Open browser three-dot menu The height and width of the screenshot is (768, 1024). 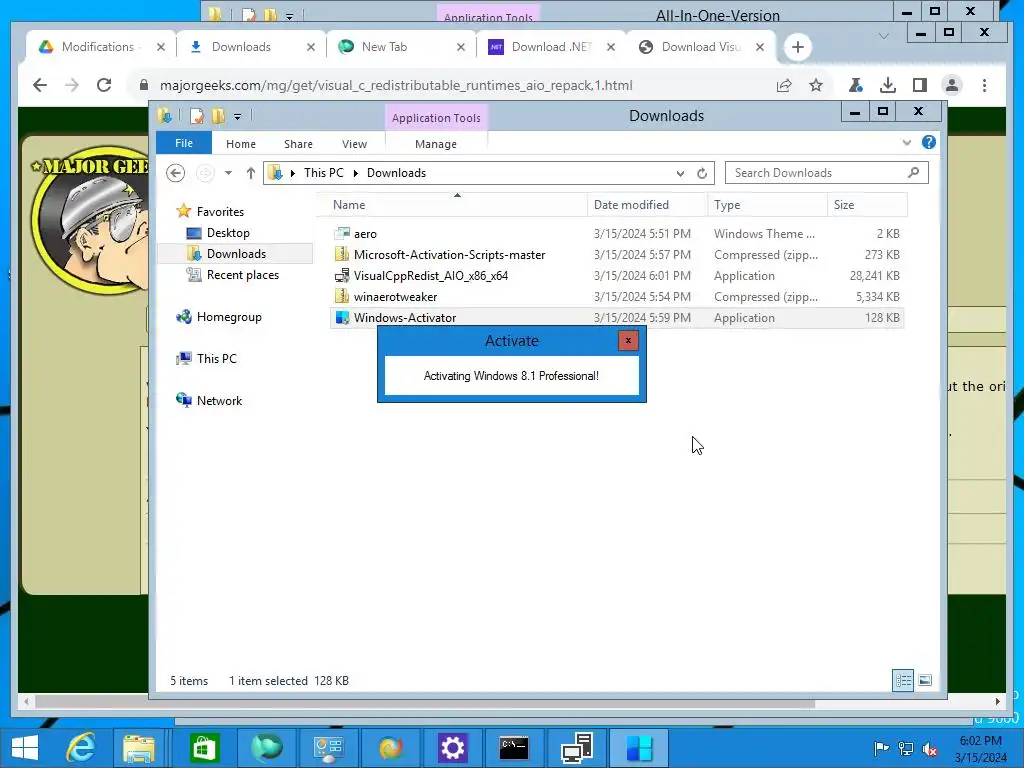coord(984,85)
